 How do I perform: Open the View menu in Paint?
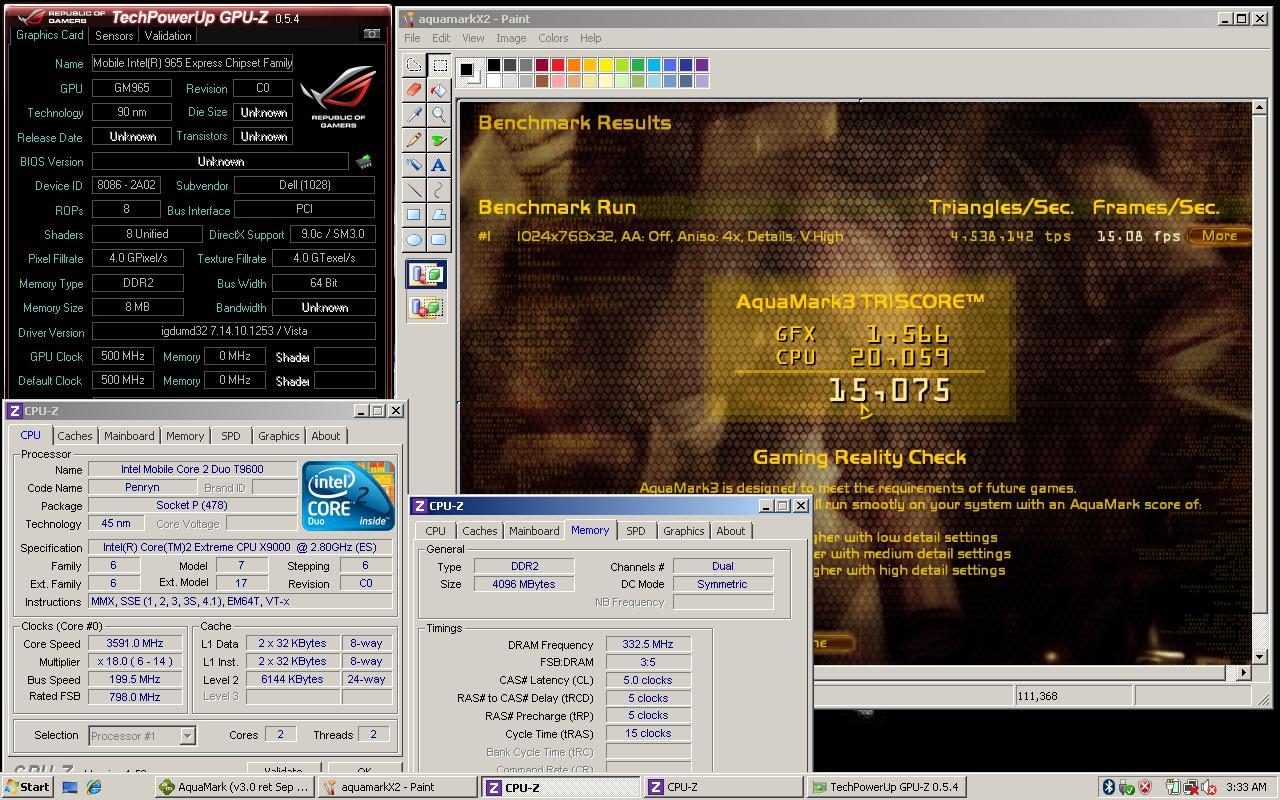473,38
